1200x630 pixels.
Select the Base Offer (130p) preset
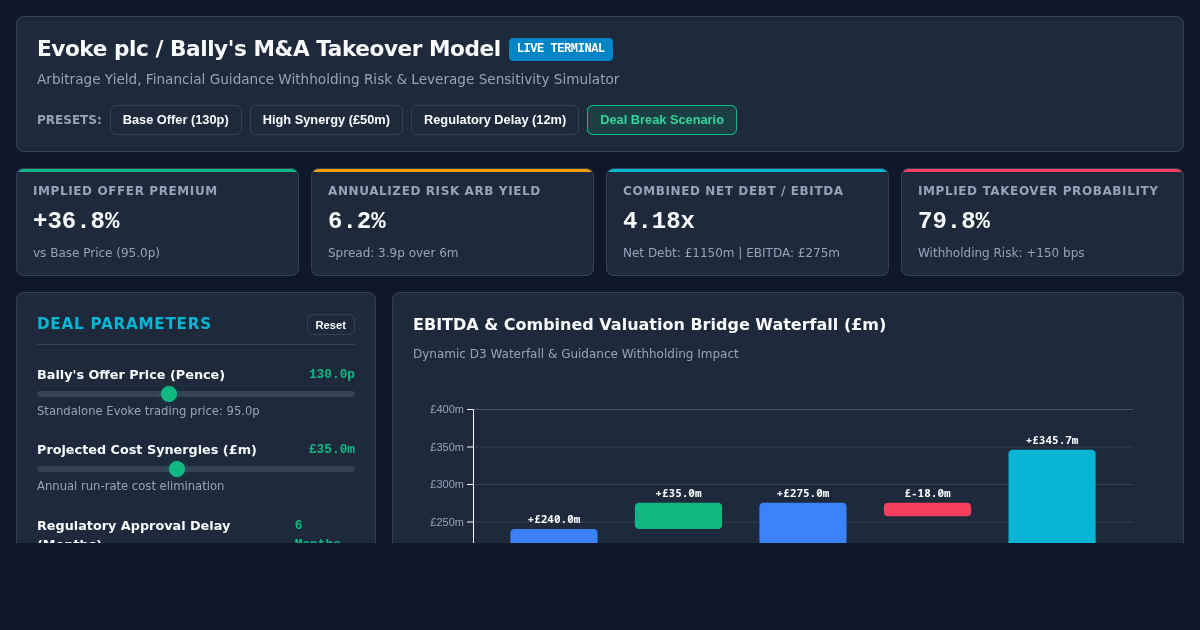pyautogui.click(x=176, y=120)
